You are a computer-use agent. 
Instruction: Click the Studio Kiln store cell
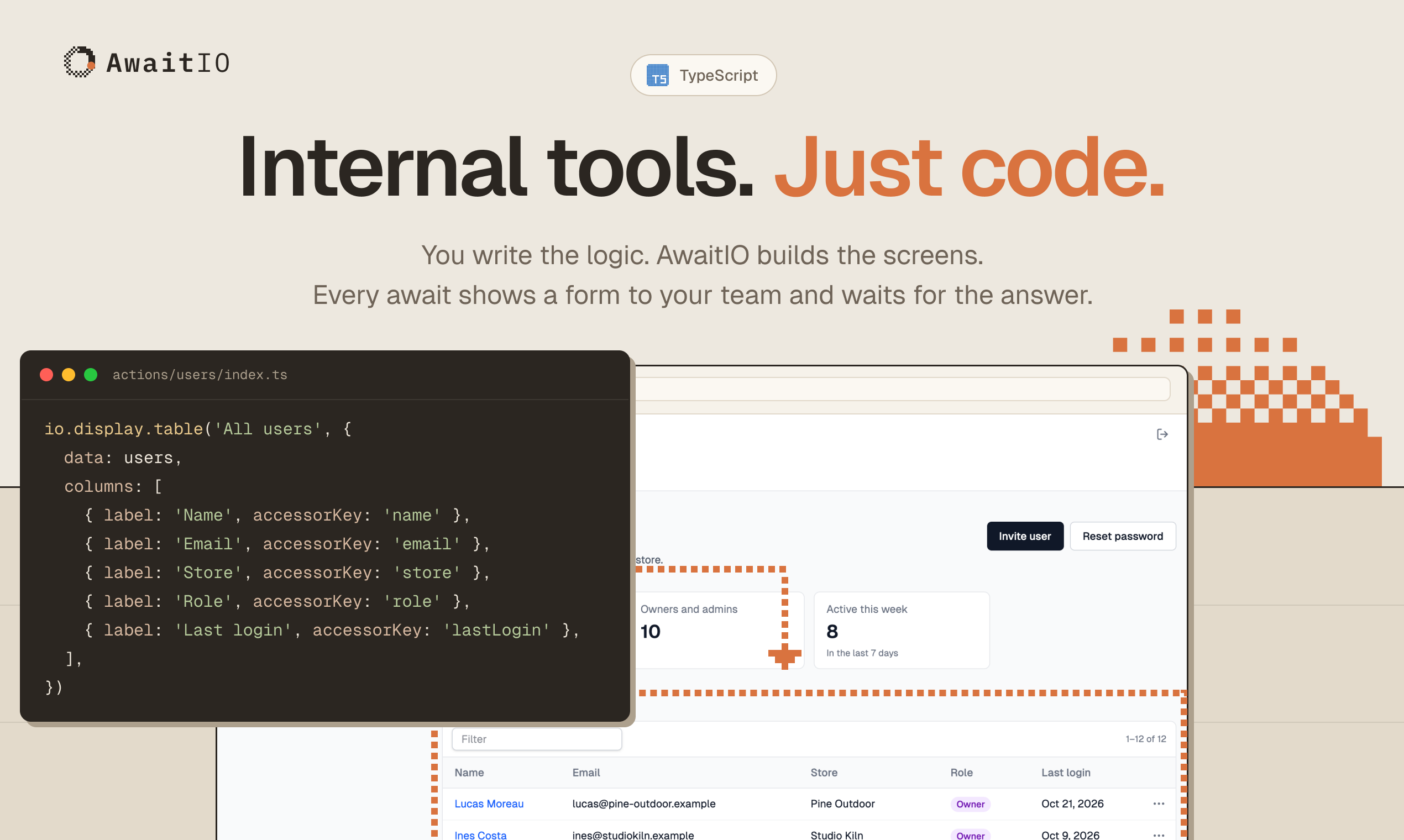(837, 835)
